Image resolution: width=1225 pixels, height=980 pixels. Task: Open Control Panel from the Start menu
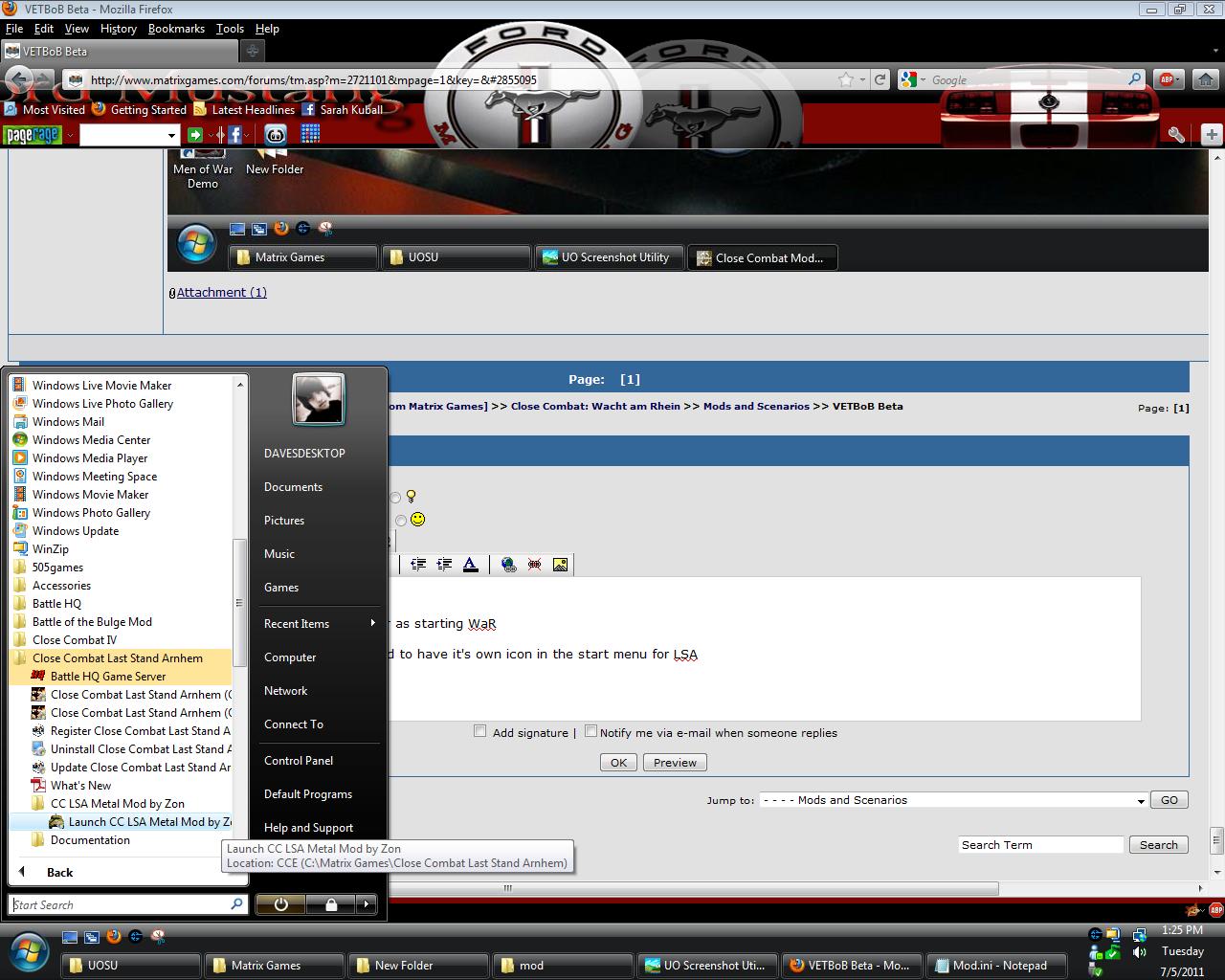click(299, 761)
